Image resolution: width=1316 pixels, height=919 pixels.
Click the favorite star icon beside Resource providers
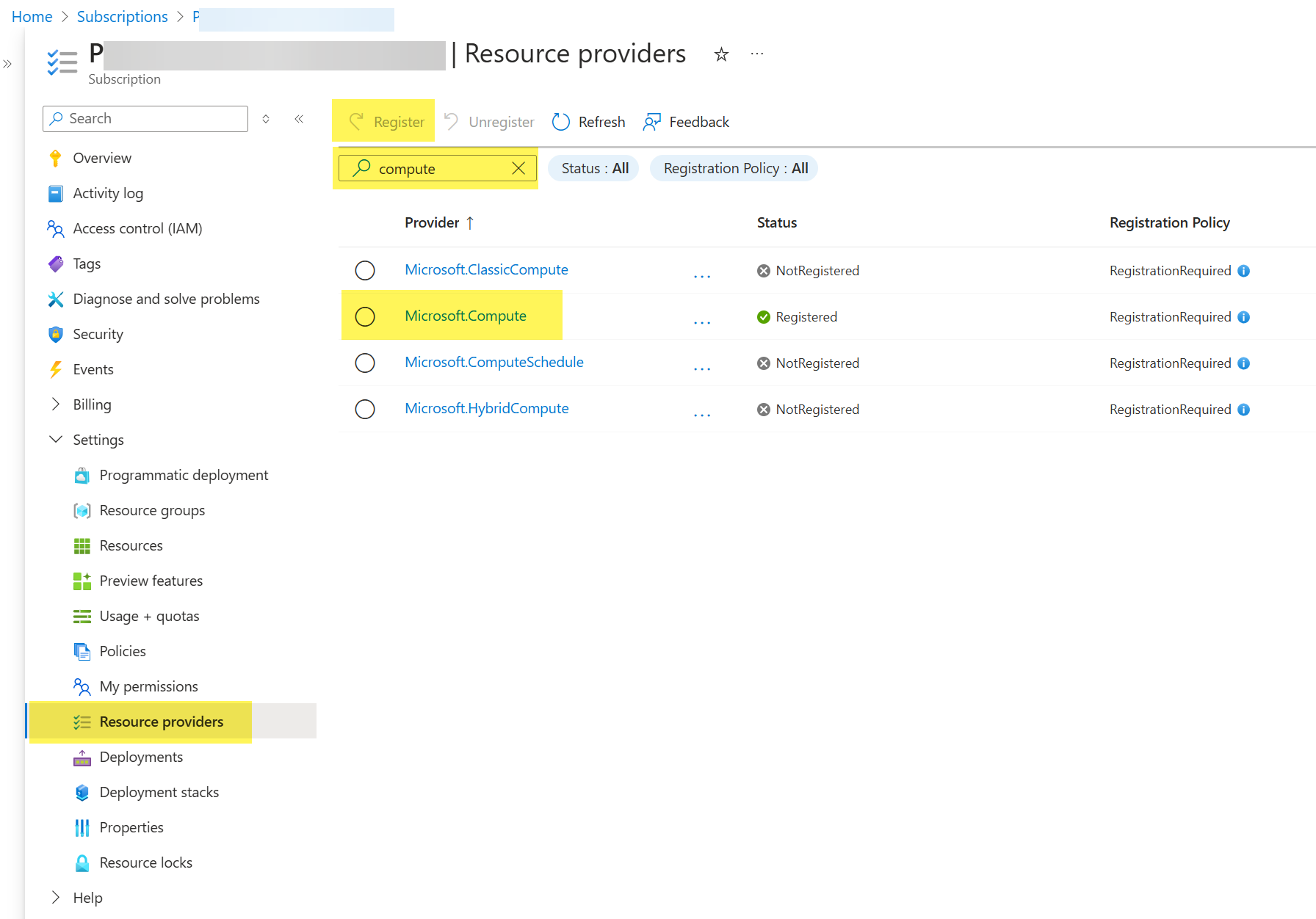point(721,54)
